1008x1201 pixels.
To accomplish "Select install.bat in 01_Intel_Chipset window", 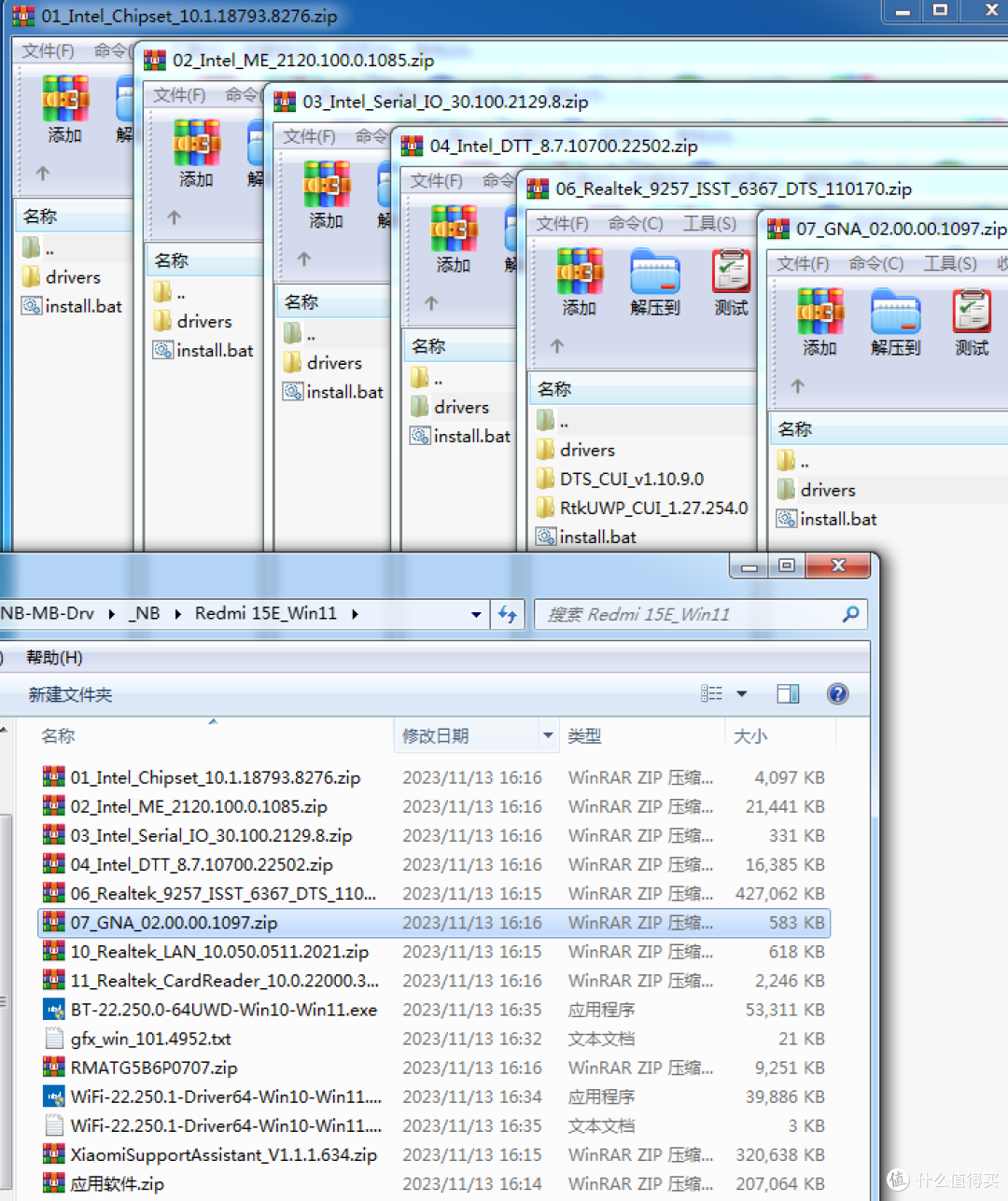I will click(x=72, y=306).
